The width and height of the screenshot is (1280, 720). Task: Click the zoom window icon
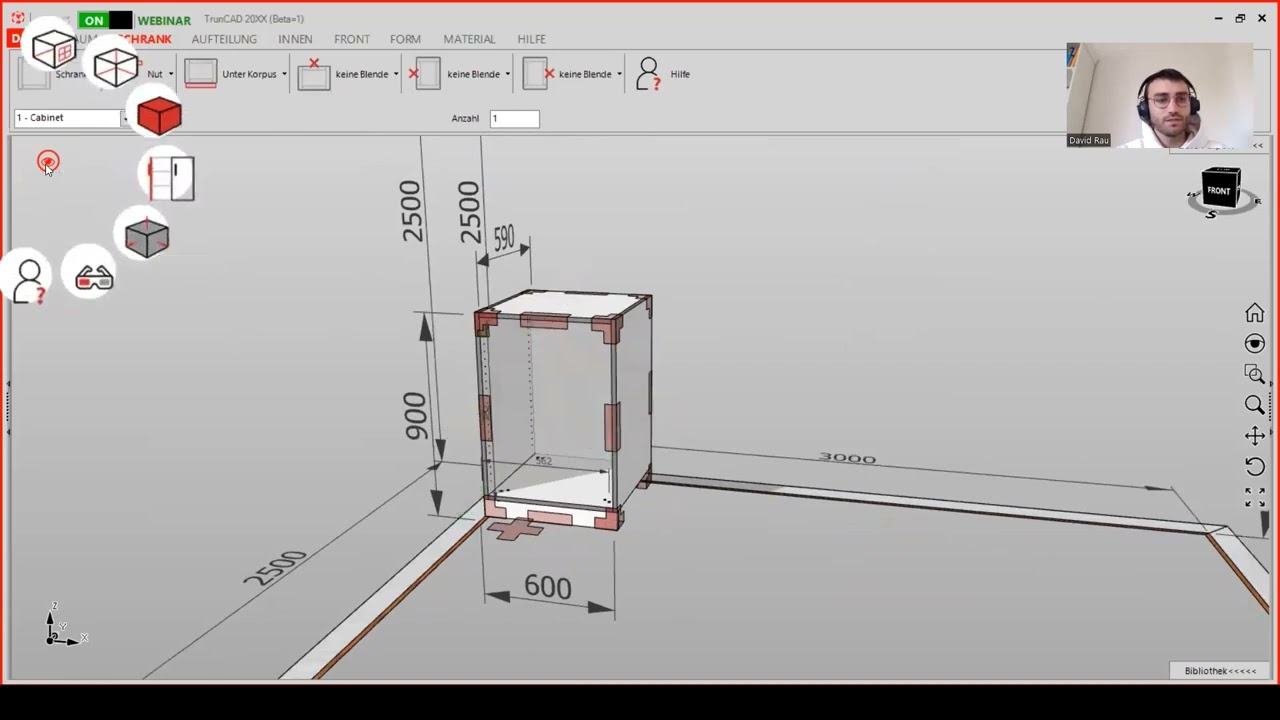pos(1254,374)
